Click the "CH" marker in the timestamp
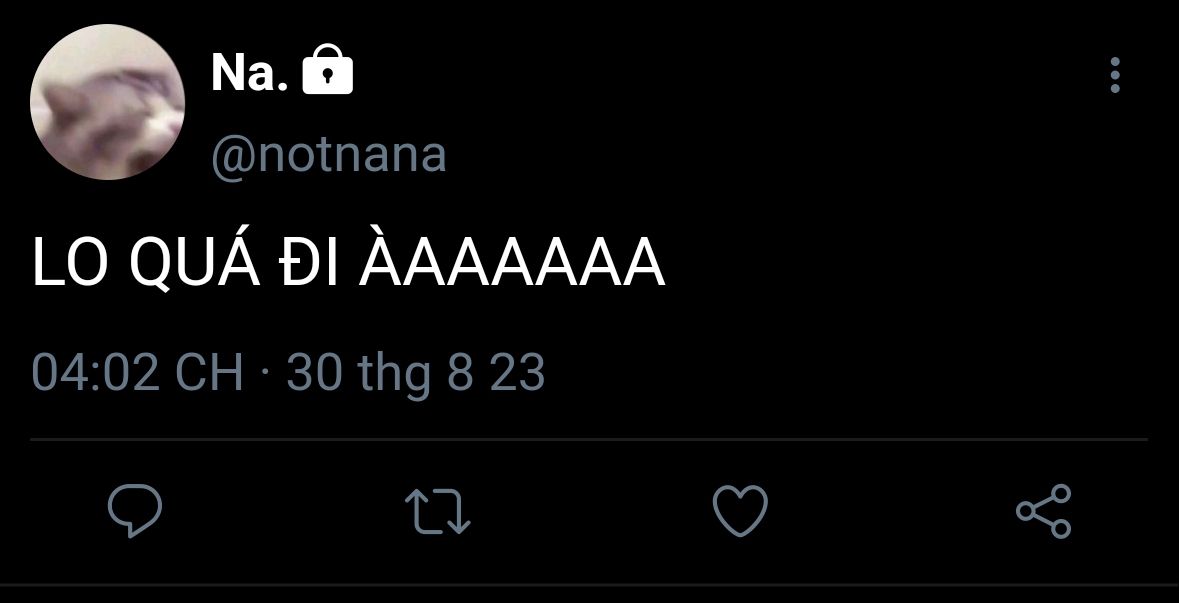 click(x=209, y=373)
